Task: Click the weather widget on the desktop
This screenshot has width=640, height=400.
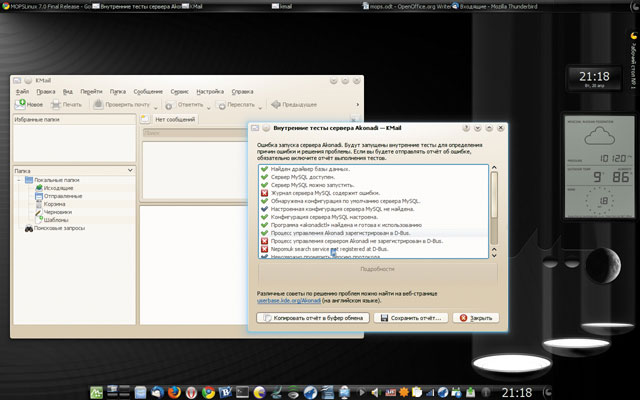Action: (x=598, y=167)
